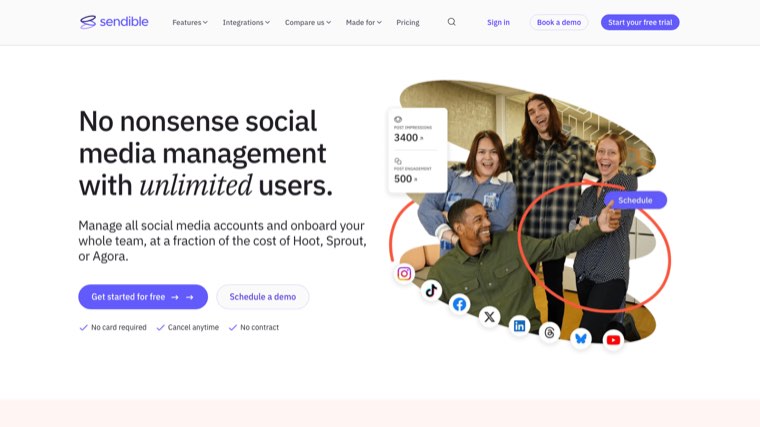Click the LinkedIn icon
This screenshot has width=760, height=427.
[519, 326]
